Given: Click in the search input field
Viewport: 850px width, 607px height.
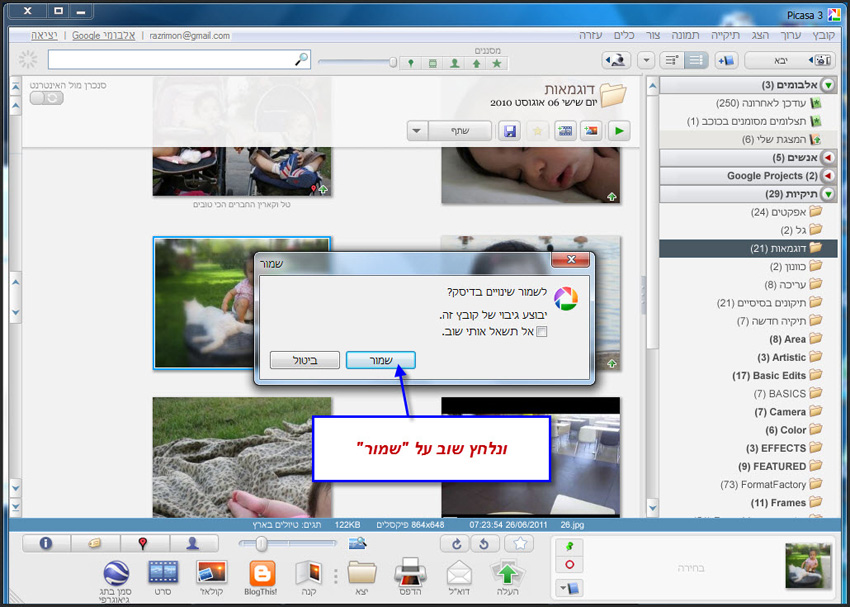Looking at the screenshot, I should 179,60.
